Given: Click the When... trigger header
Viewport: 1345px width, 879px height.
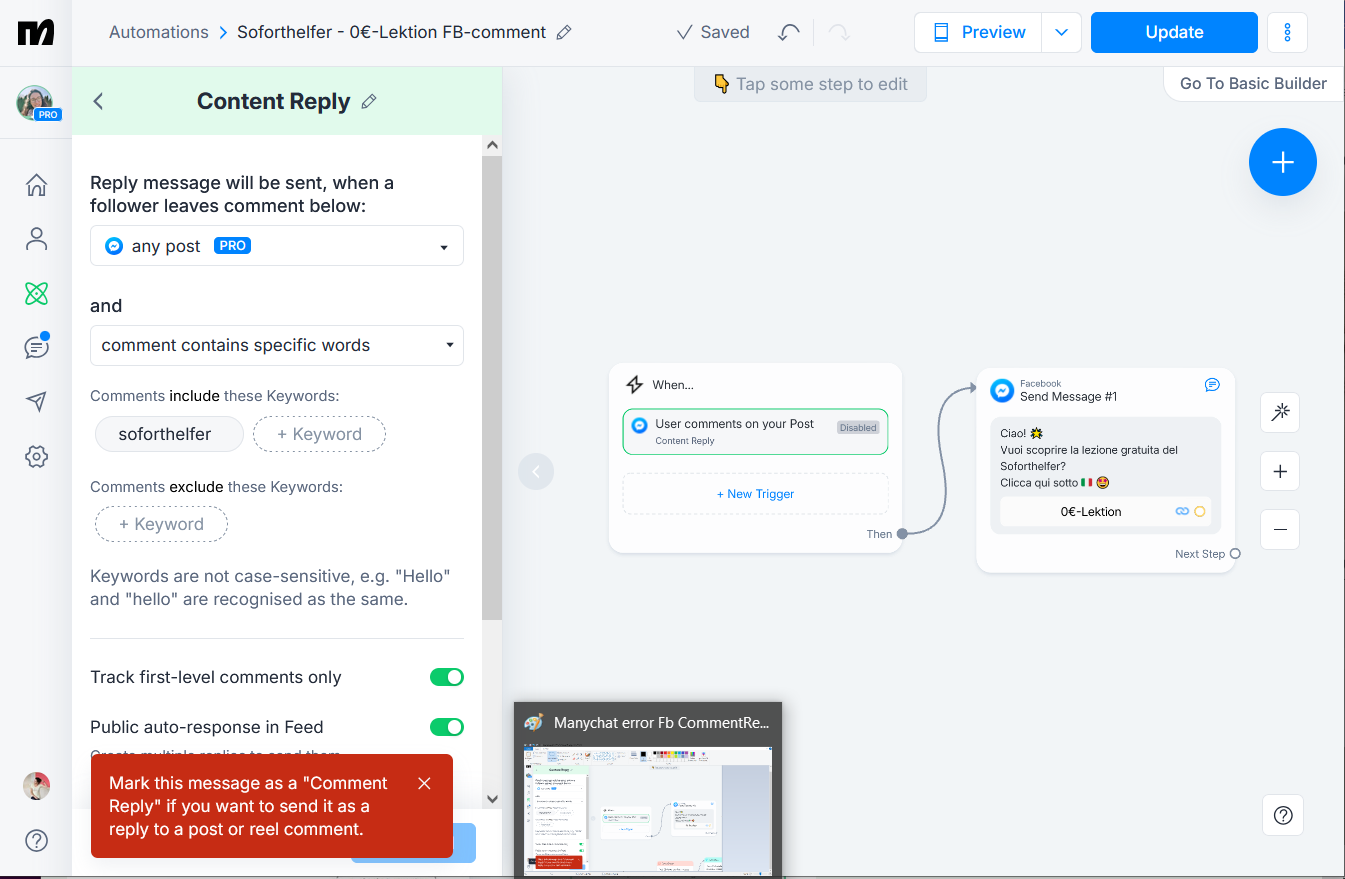Looking at the screenshot, I should pyautogui.click(x=672, y=385).
